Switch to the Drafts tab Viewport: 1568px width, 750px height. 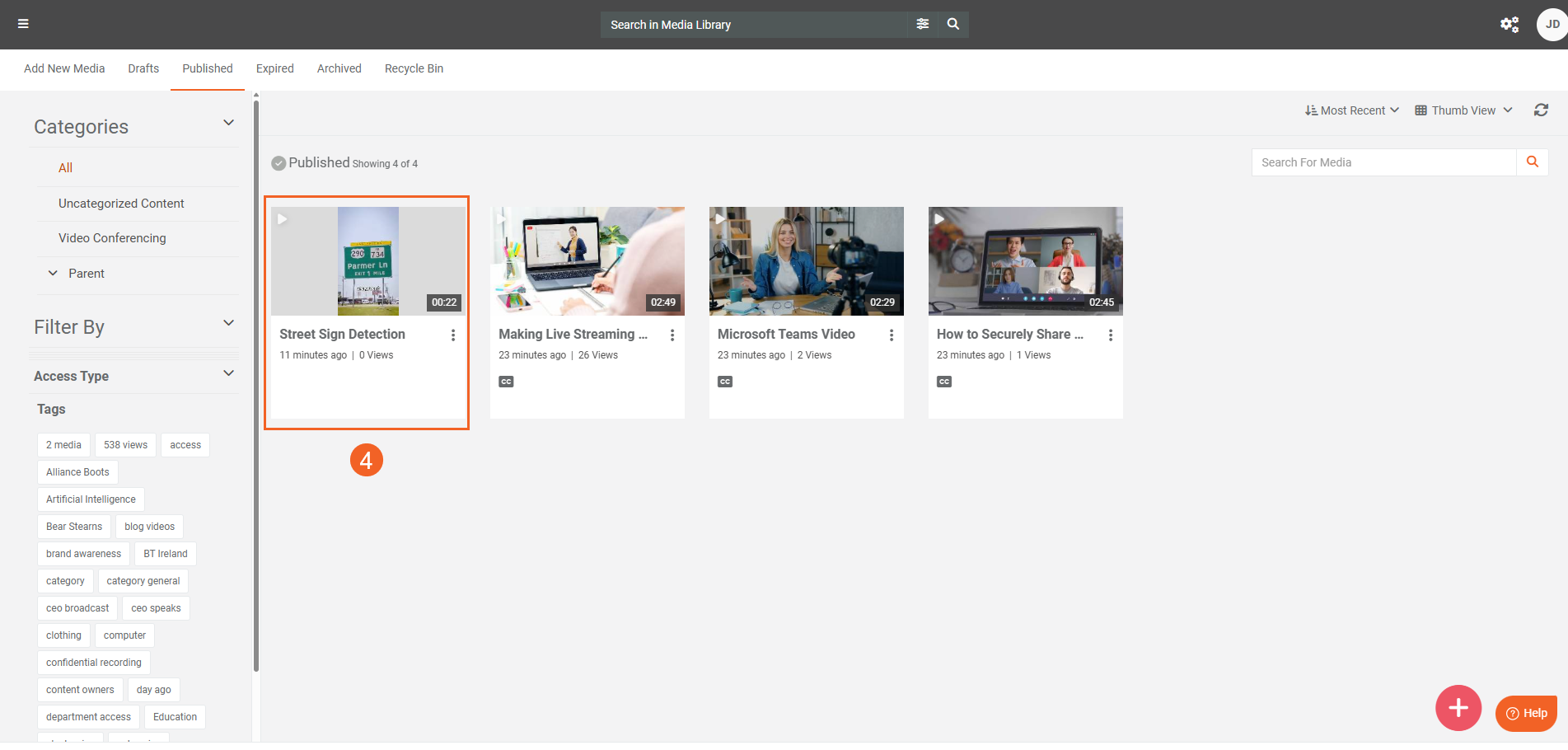pyautogui.click(x=143, y=68)
